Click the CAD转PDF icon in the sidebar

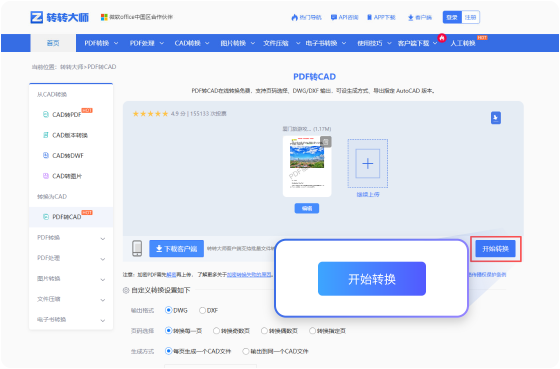46,115
